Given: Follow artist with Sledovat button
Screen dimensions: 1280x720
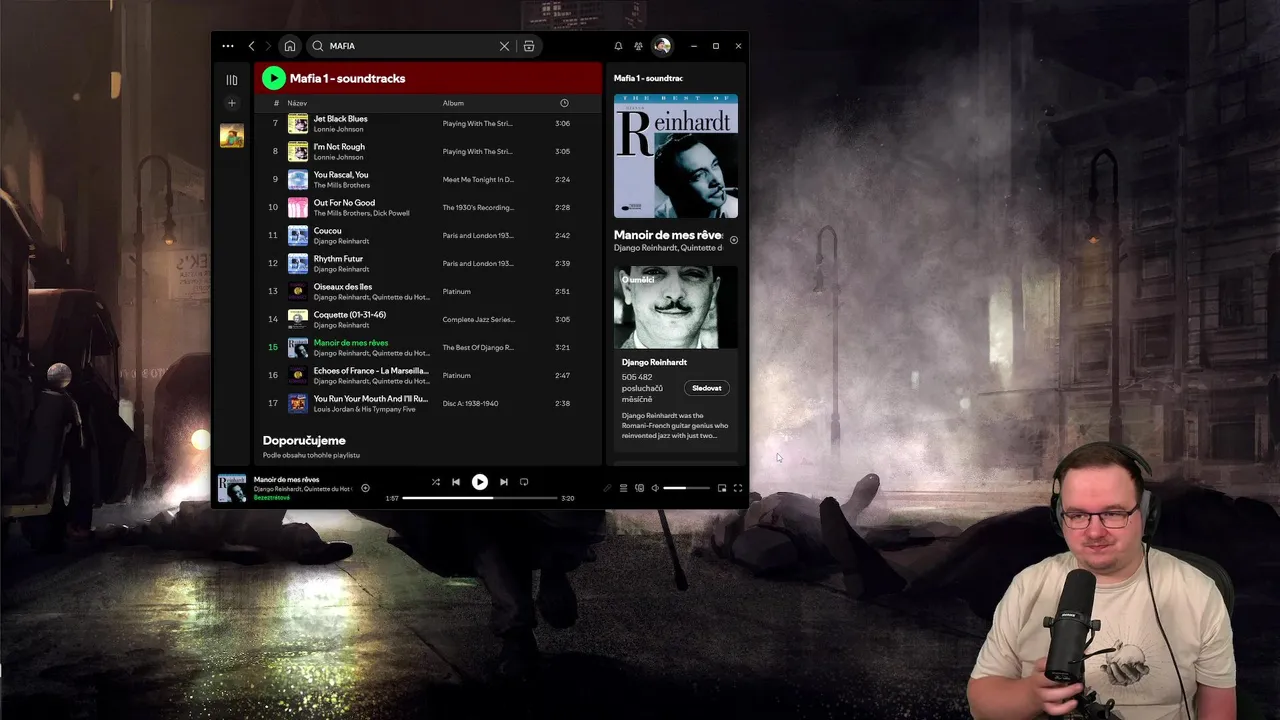Looking at the screenshot, I should pyautogui.click(x=706, y=388).
